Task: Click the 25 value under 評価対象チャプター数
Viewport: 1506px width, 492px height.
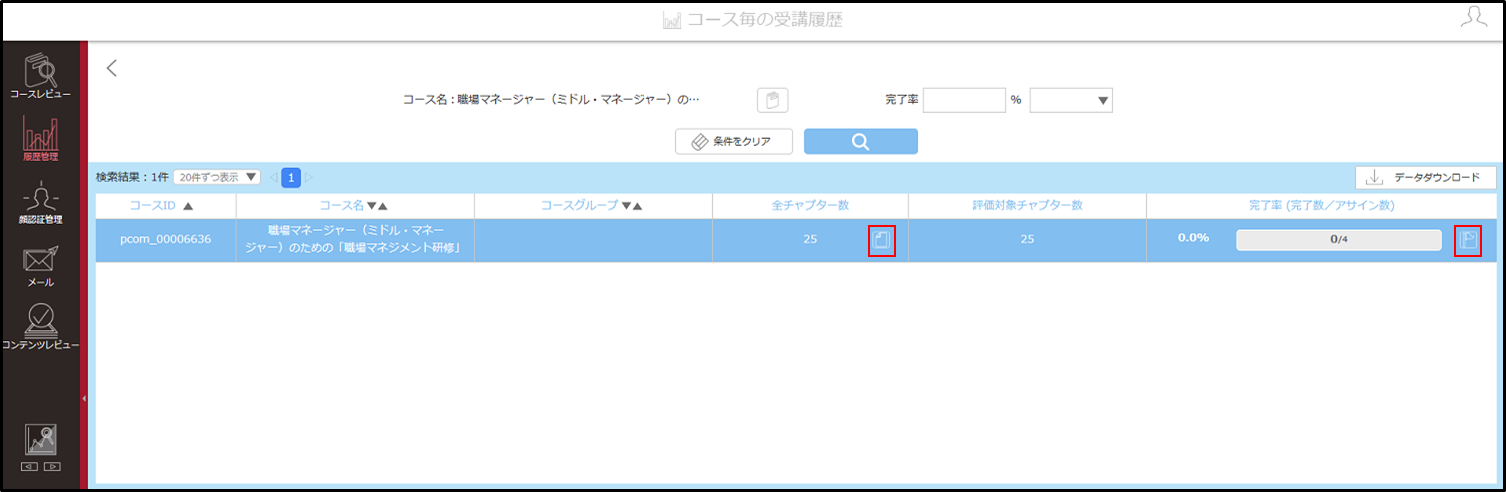Action: 1027,240
